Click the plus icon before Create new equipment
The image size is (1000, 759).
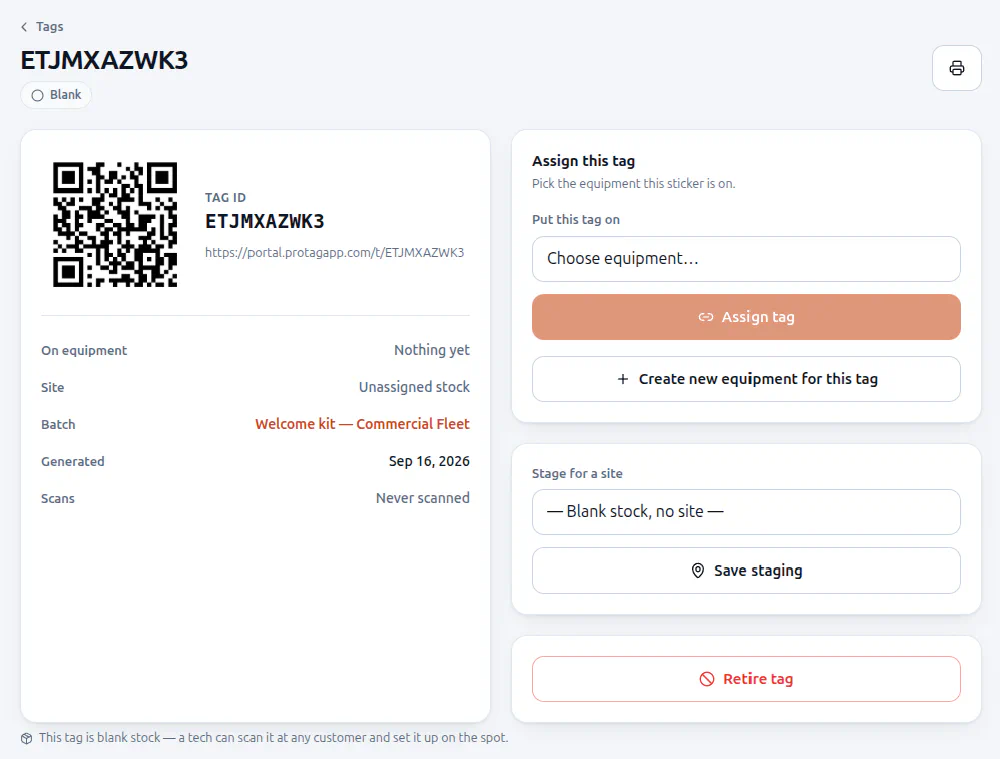pyautogui.click(x=622, y=379)
